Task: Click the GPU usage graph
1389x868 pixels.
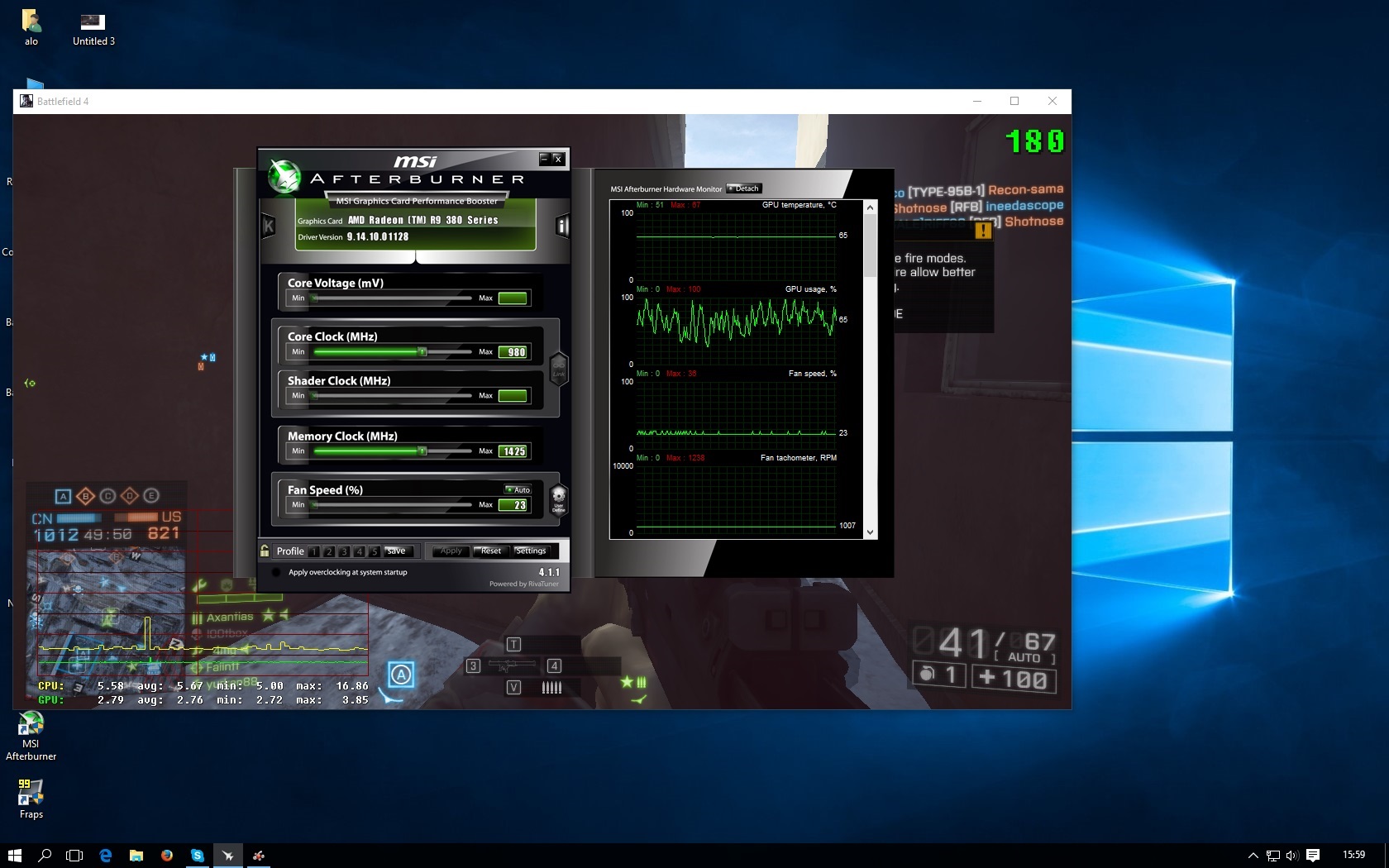Action: (736, 330)
